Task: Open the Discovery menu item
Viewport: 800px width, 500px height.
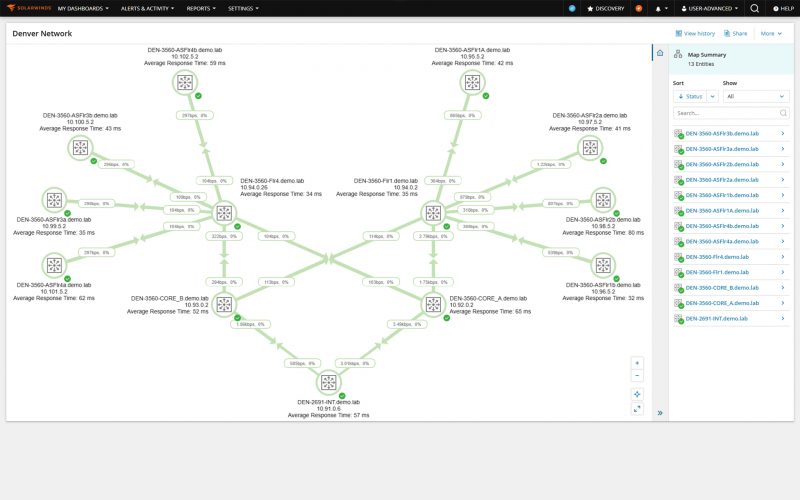Action: [x=606, y=9]
